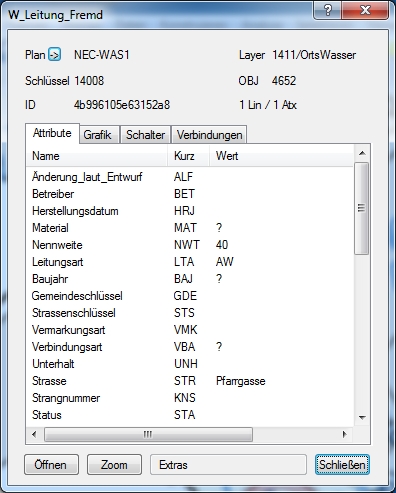Select the Änderung_laut_Entwurf row
Screen dimensions: 396x493
(x=189, y=177)
